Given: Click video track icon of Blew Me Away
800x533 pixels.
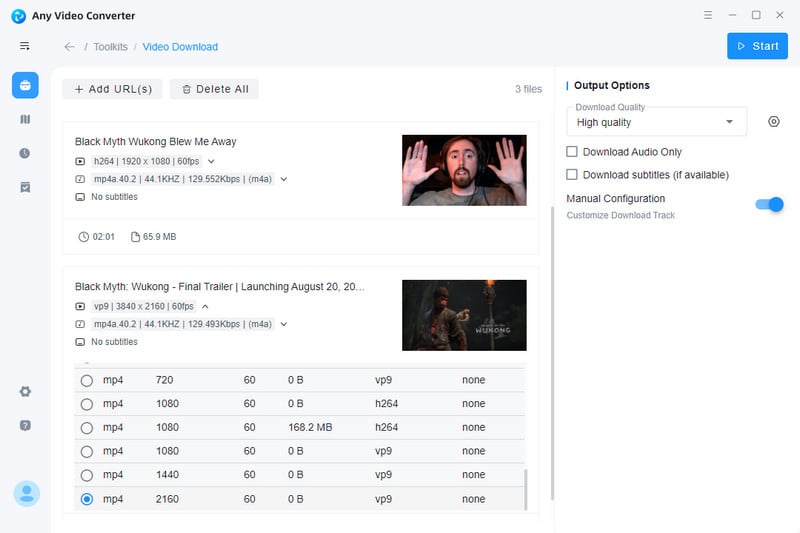Looking at the screenshot, I should pyautogui.click(x=80, y=162).
